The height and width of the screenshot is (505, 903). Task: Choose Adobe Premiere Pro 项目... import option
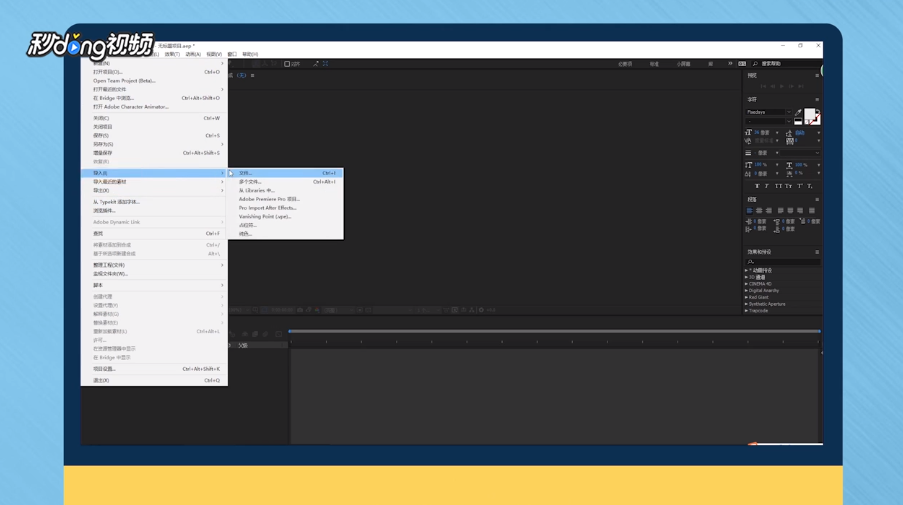pyautogui.click(x=286, y=199)
